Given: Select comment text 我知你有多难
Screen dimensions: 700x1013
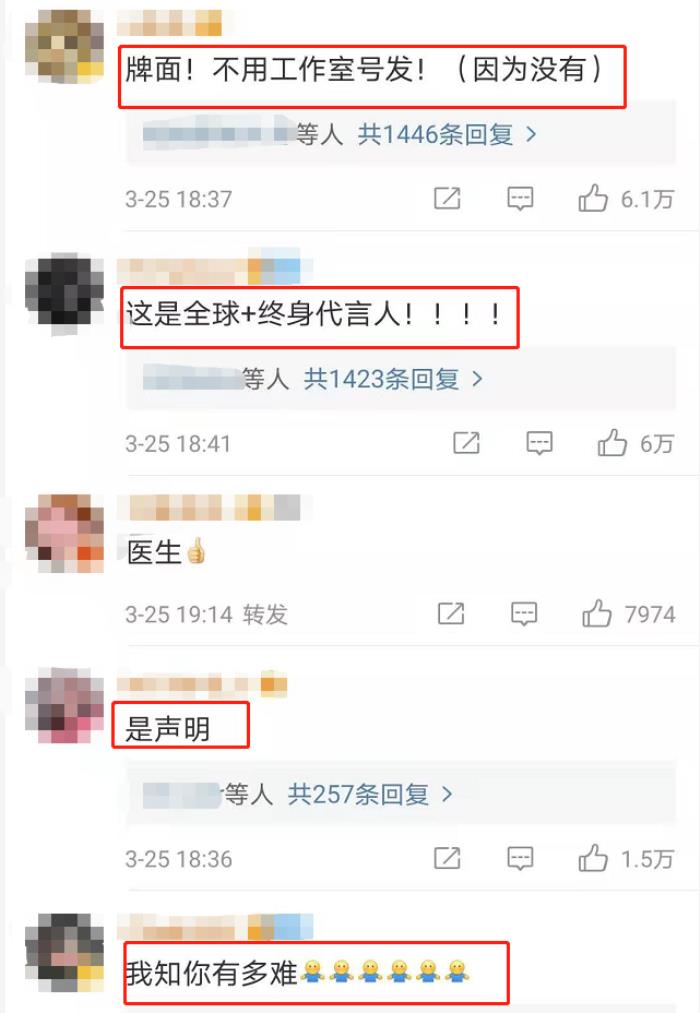Looking at the screenshot, I should coord(212,973).
